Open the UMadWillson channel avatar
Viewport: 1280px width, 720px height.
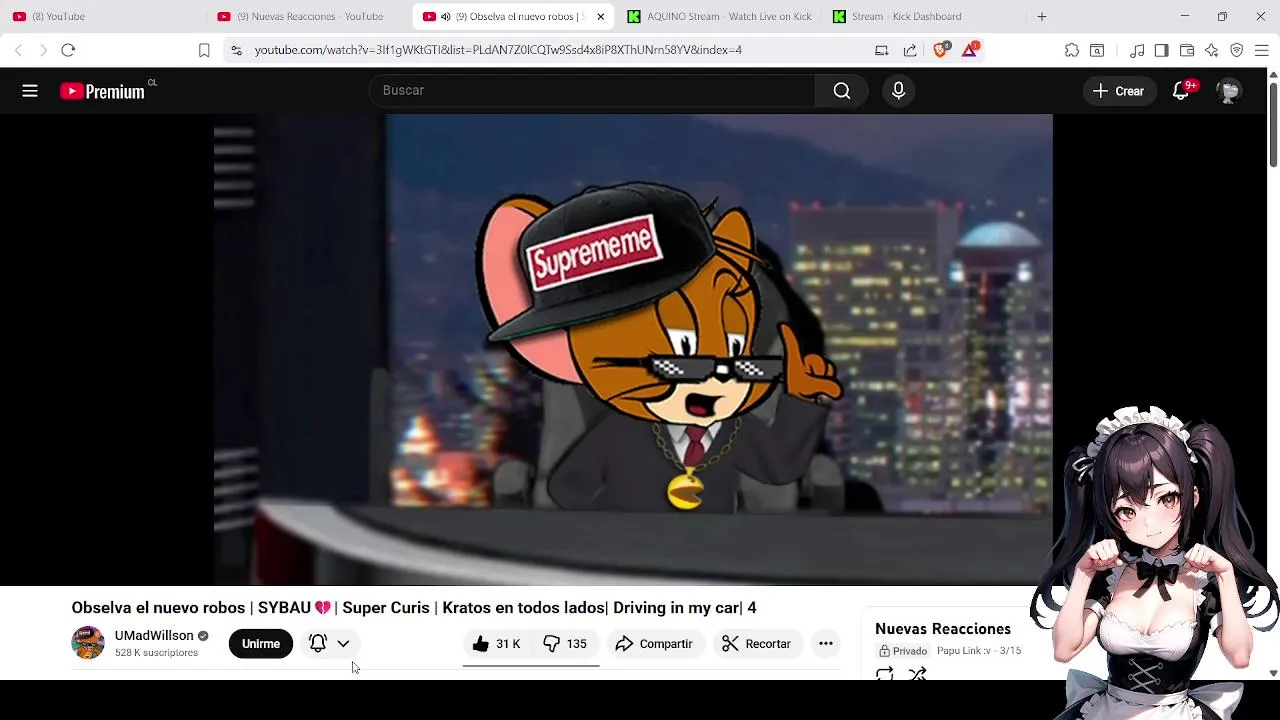tap(88, 643)
